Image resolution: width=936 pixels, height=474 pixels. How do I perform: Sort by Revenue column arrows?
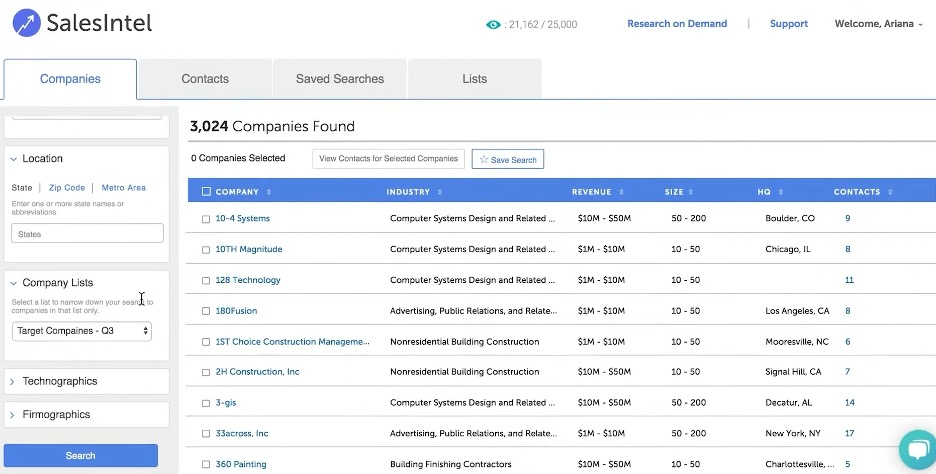point(621,192)
